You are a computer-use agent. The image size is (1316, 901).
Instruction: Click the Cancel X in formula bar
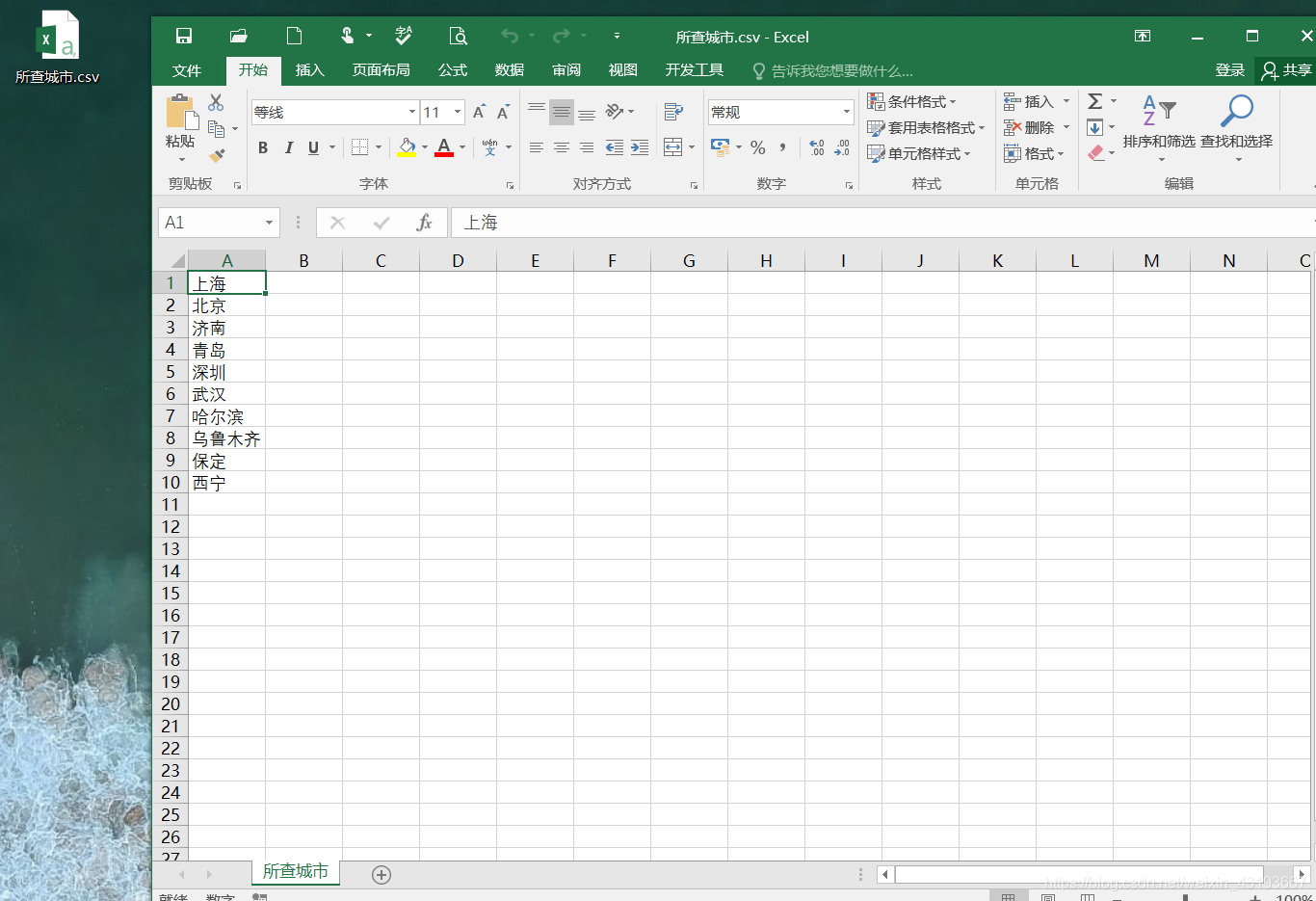point(337,223)
